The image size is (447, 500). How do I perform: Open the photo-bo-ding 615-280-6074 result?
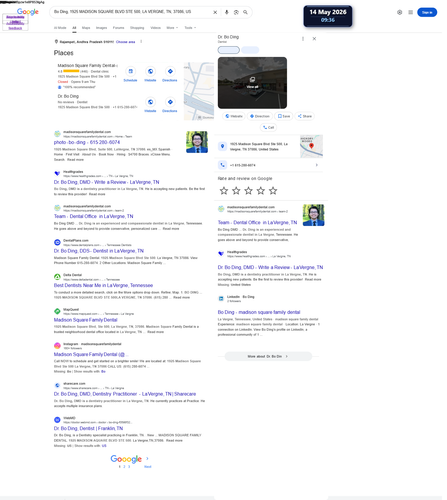coord(87,142)
